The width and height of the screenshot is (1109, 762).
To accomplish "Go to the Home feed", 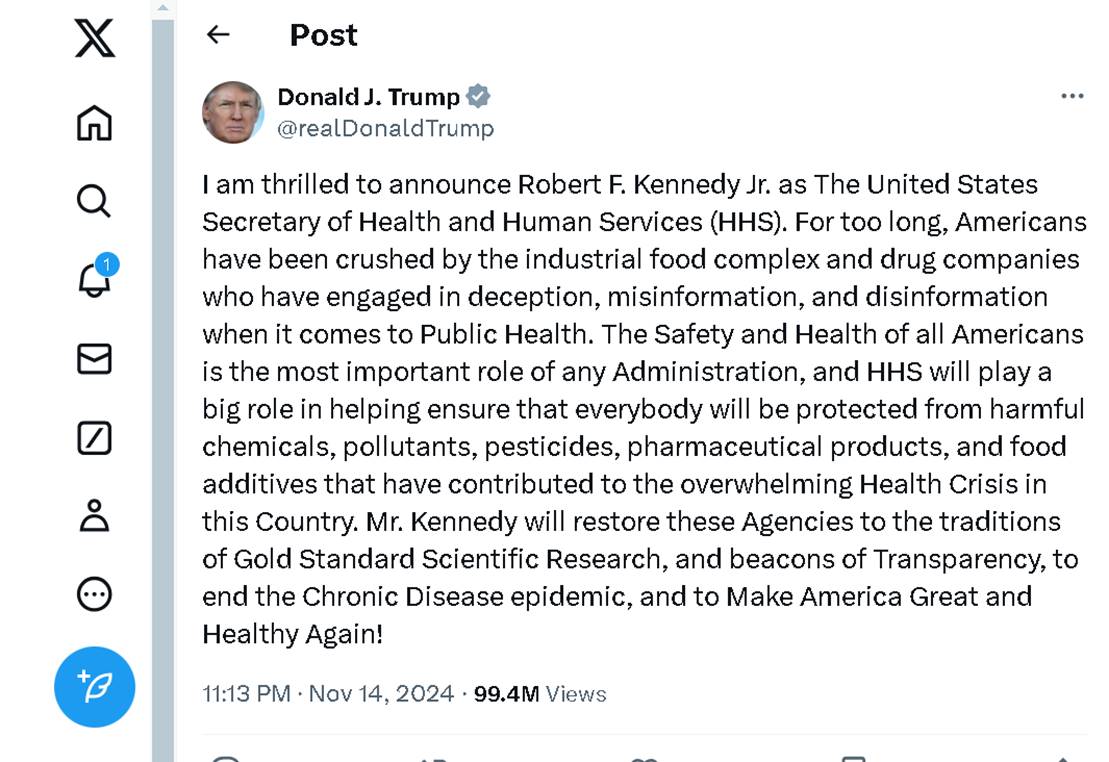I will coord(94,122).
